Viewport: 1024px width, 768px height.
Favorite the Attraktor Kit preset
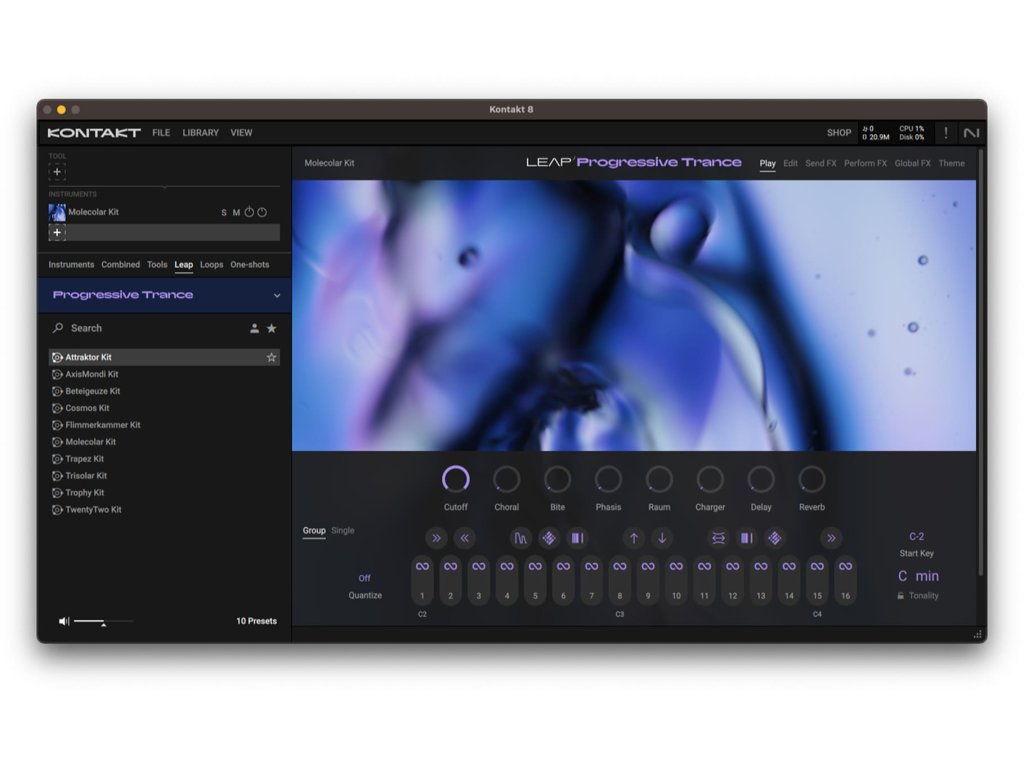pyautogui.click(x=271, y=357)
